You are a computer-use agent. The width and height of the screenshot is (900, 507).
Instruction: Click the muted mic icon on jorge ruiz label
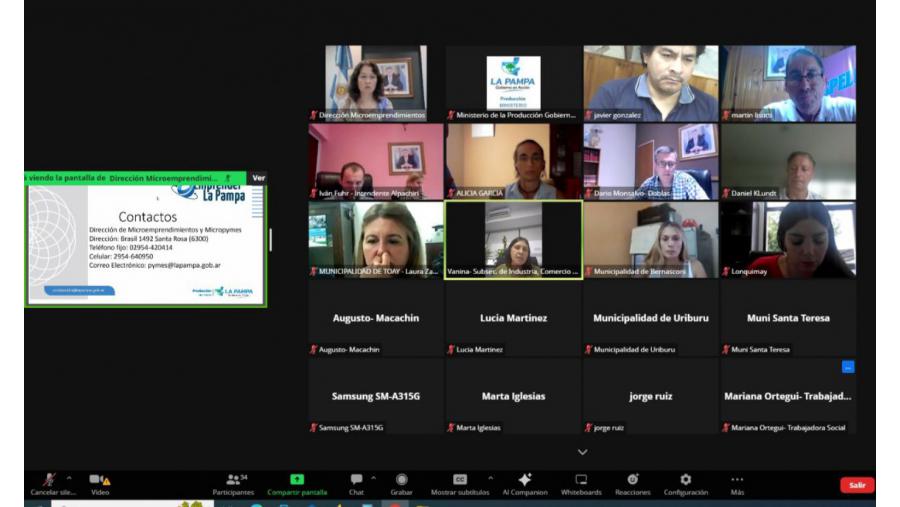pyautogui.click(x=588, y=427)
